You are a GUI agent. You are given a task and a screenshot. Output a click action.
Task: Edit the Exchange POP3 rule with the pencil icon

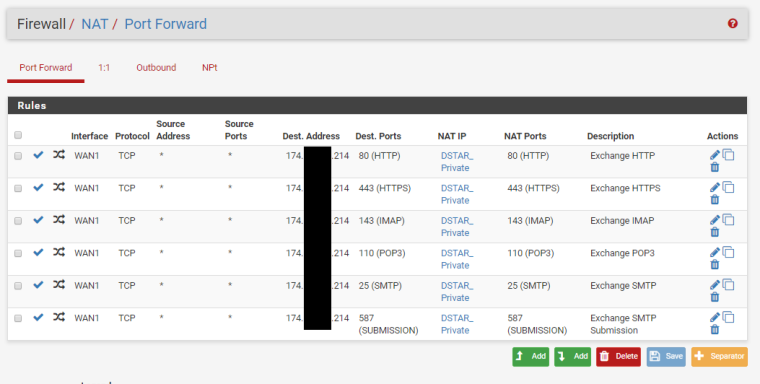(714, 252)
